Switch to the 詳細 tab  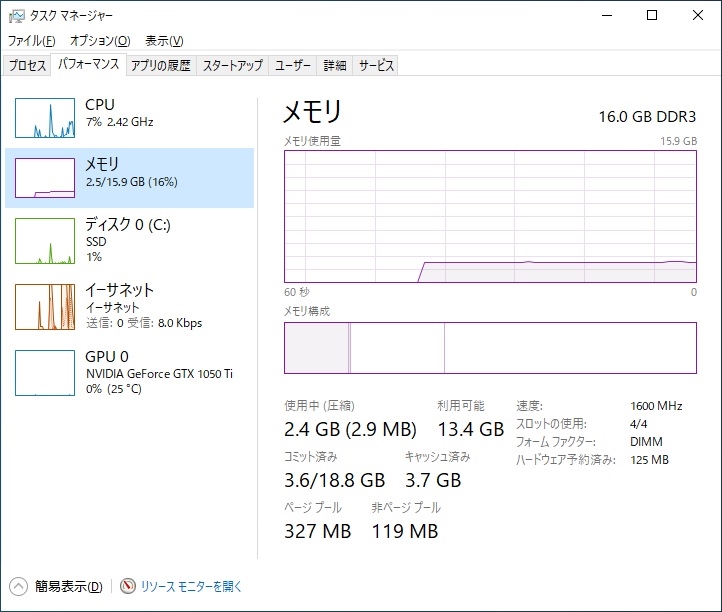pos(335,66)
